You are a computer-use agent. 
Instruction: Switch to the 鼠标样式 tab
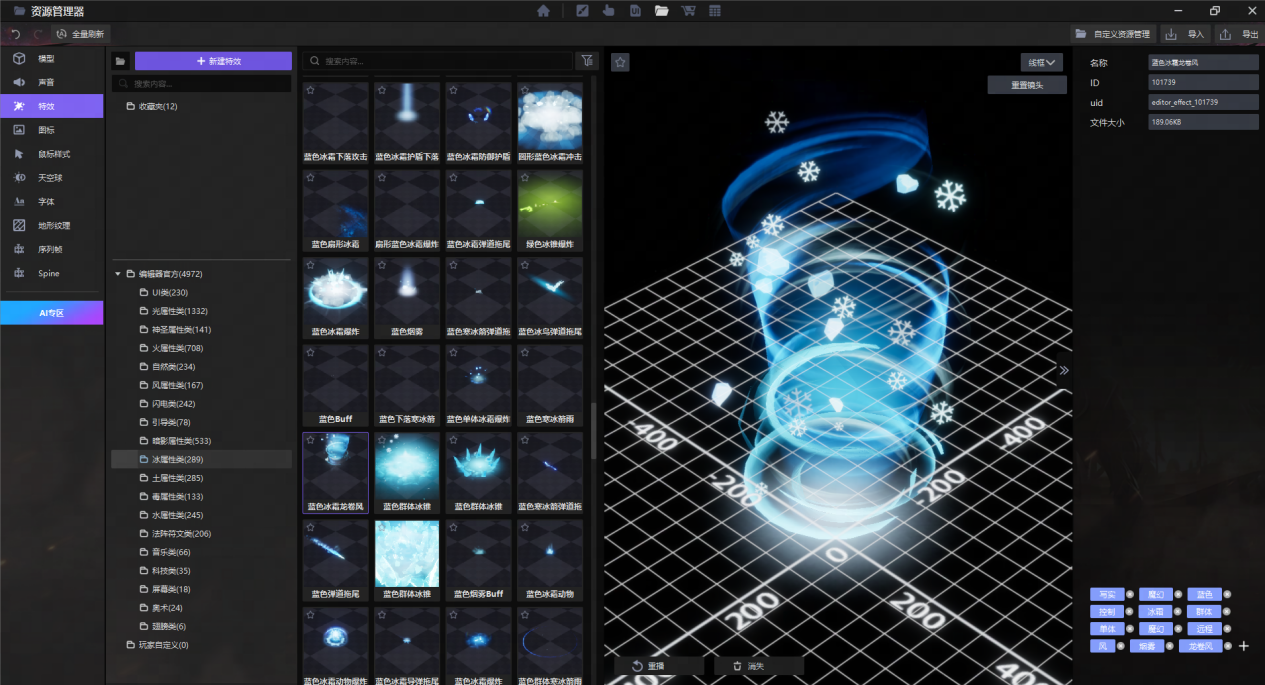(x=52, y=154)
